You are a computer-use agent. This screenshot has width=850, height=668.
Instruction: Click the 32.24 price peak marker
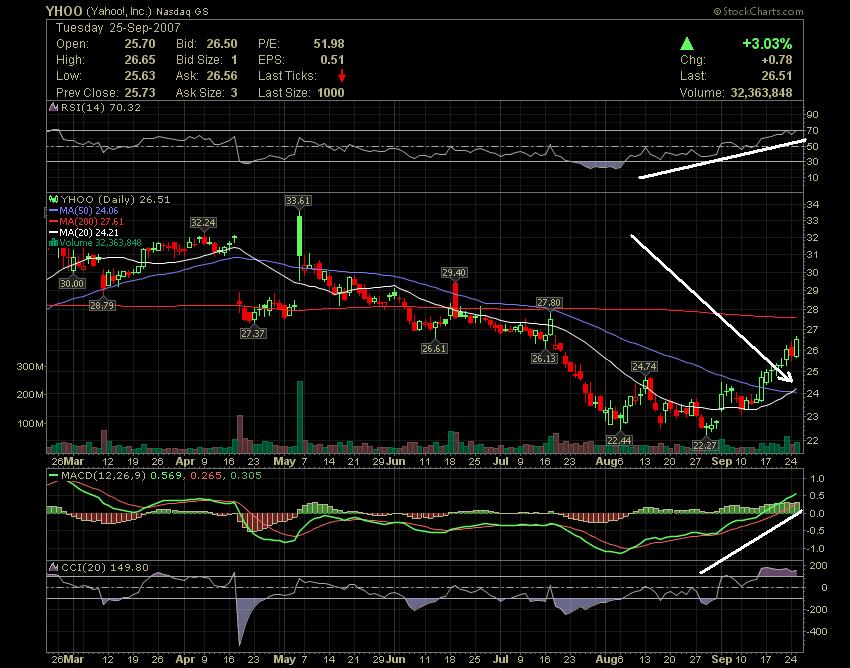click(203, 222)
